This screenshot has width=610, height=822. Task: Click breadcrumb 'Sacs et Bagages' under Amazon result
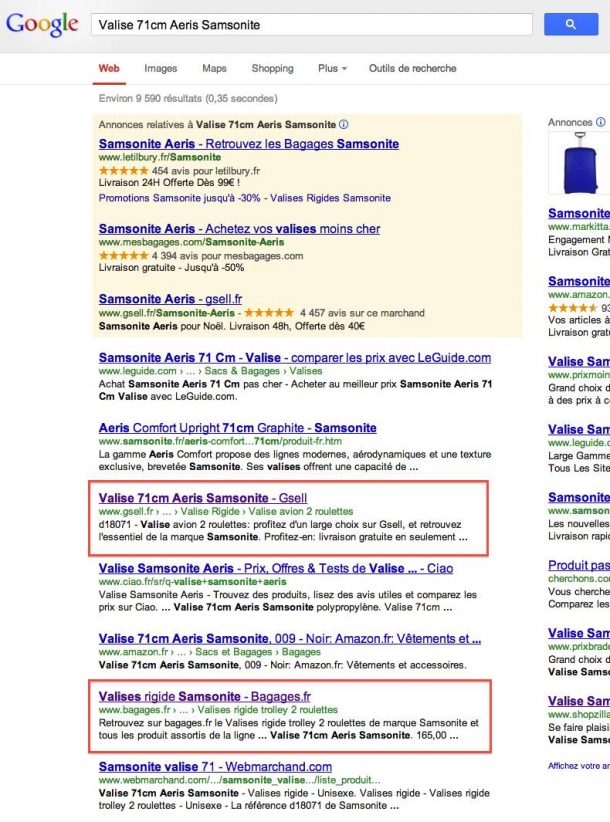pos(234,652)
